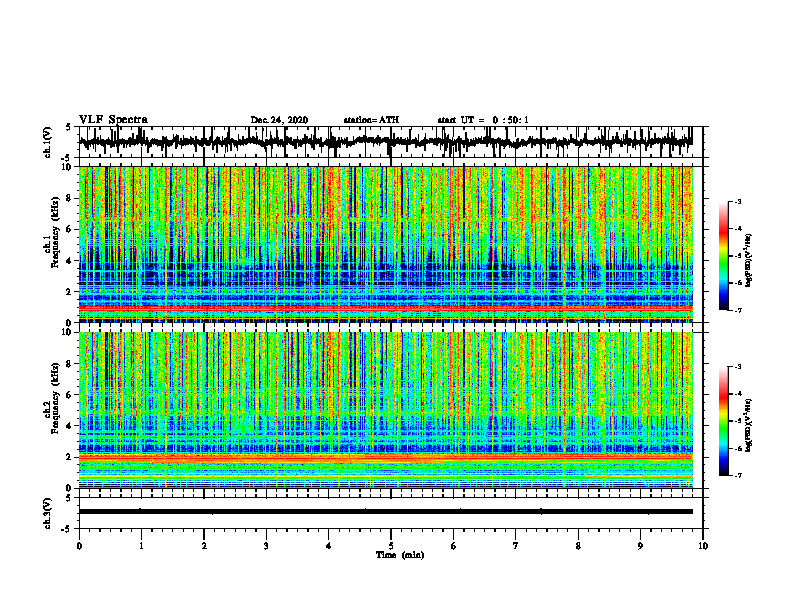
Task: Click the time axis tick label "2"
Action: 204,546
